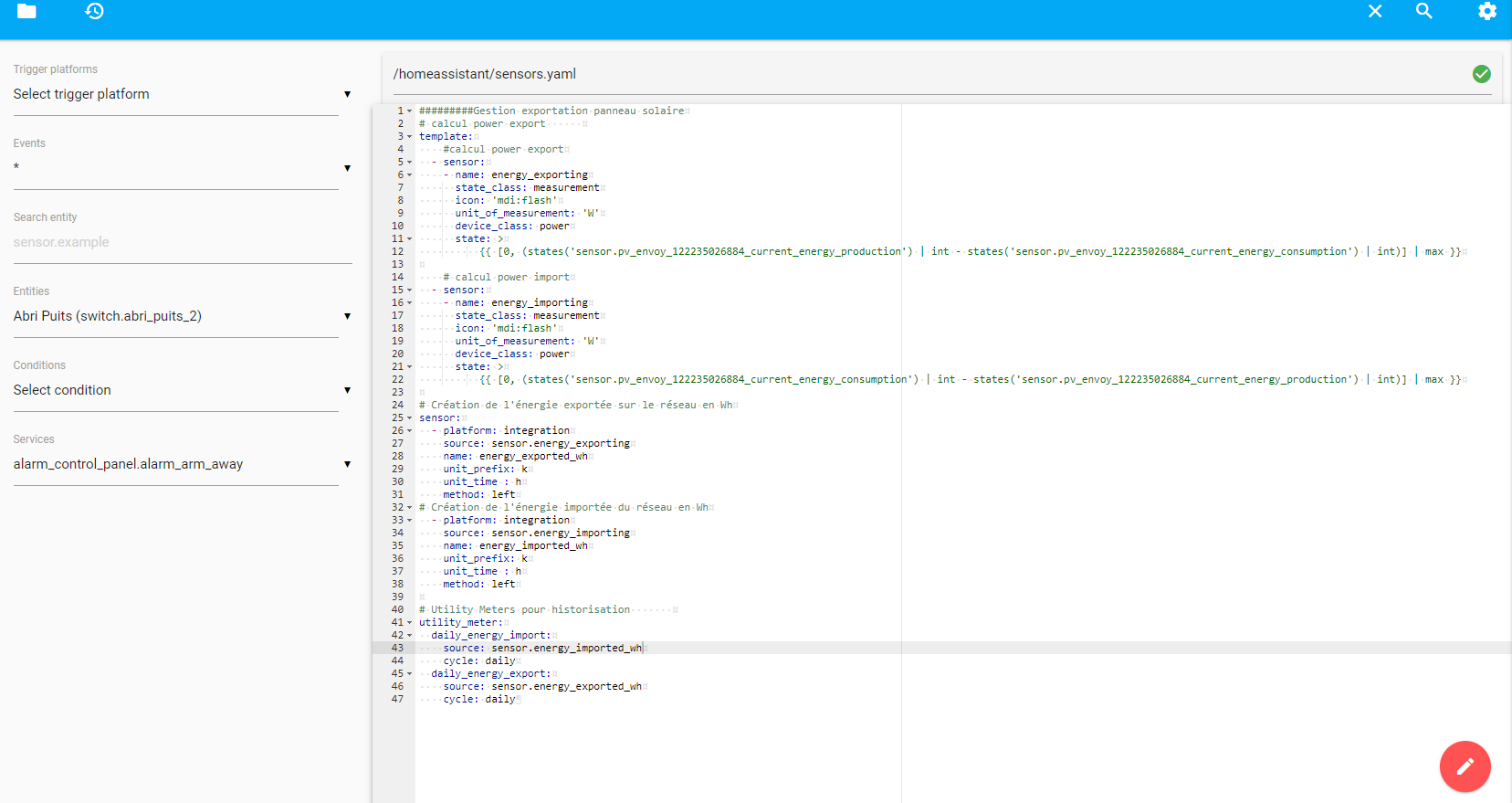This screenshot has width=1512, height=803.
Task: Click the 'template:' key on line 3
Action: (446, 136)
